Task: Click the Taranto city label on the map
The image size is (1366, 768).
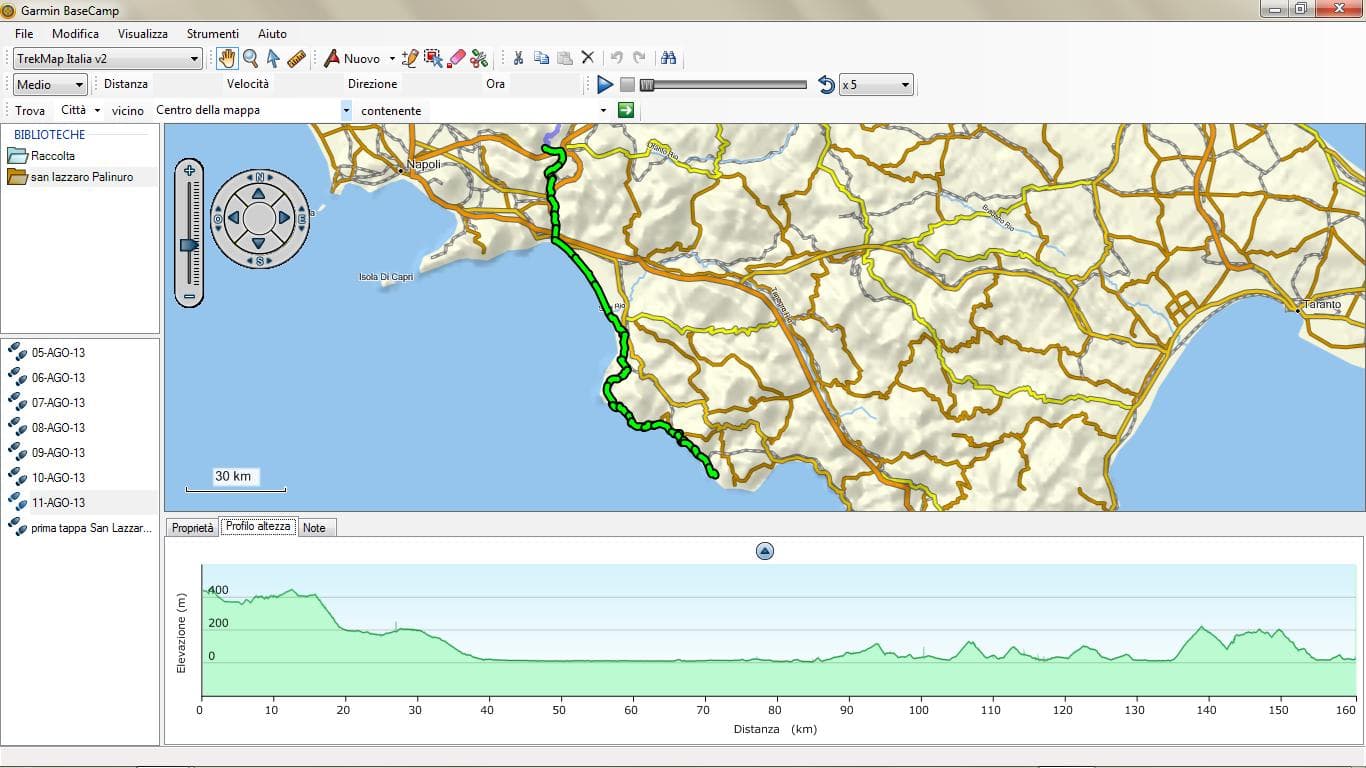Action: [x=1321, y=304]
